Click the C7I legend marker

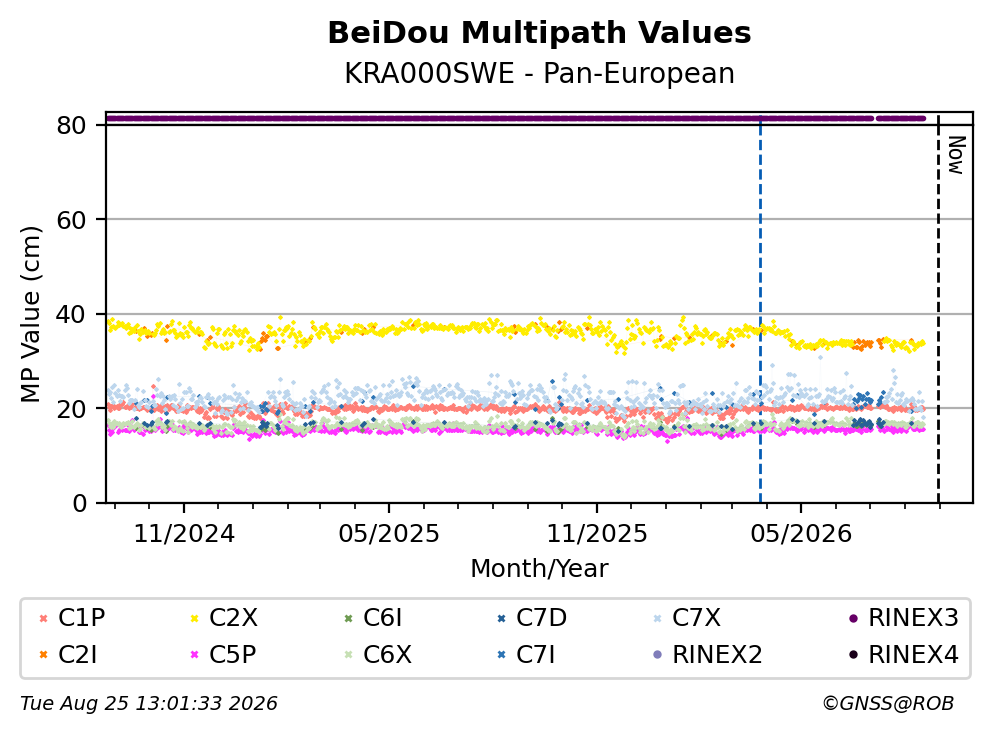pyautogui.click(x=502, y=655)
